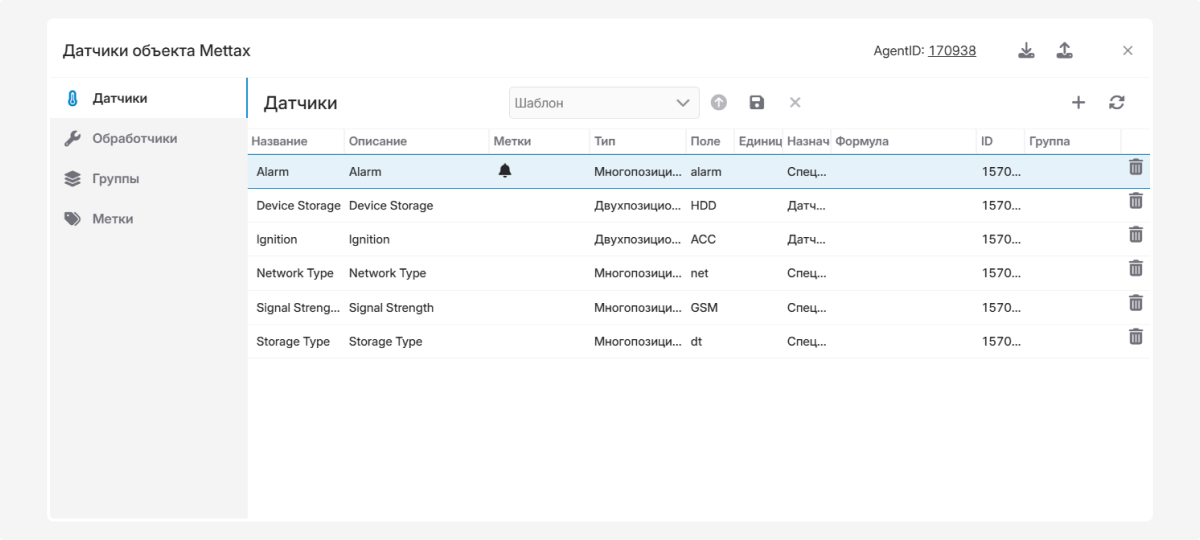Viewport: 1200px width, 540px height.
Task: Open the Метки section in sidebar
Action: 112,219
